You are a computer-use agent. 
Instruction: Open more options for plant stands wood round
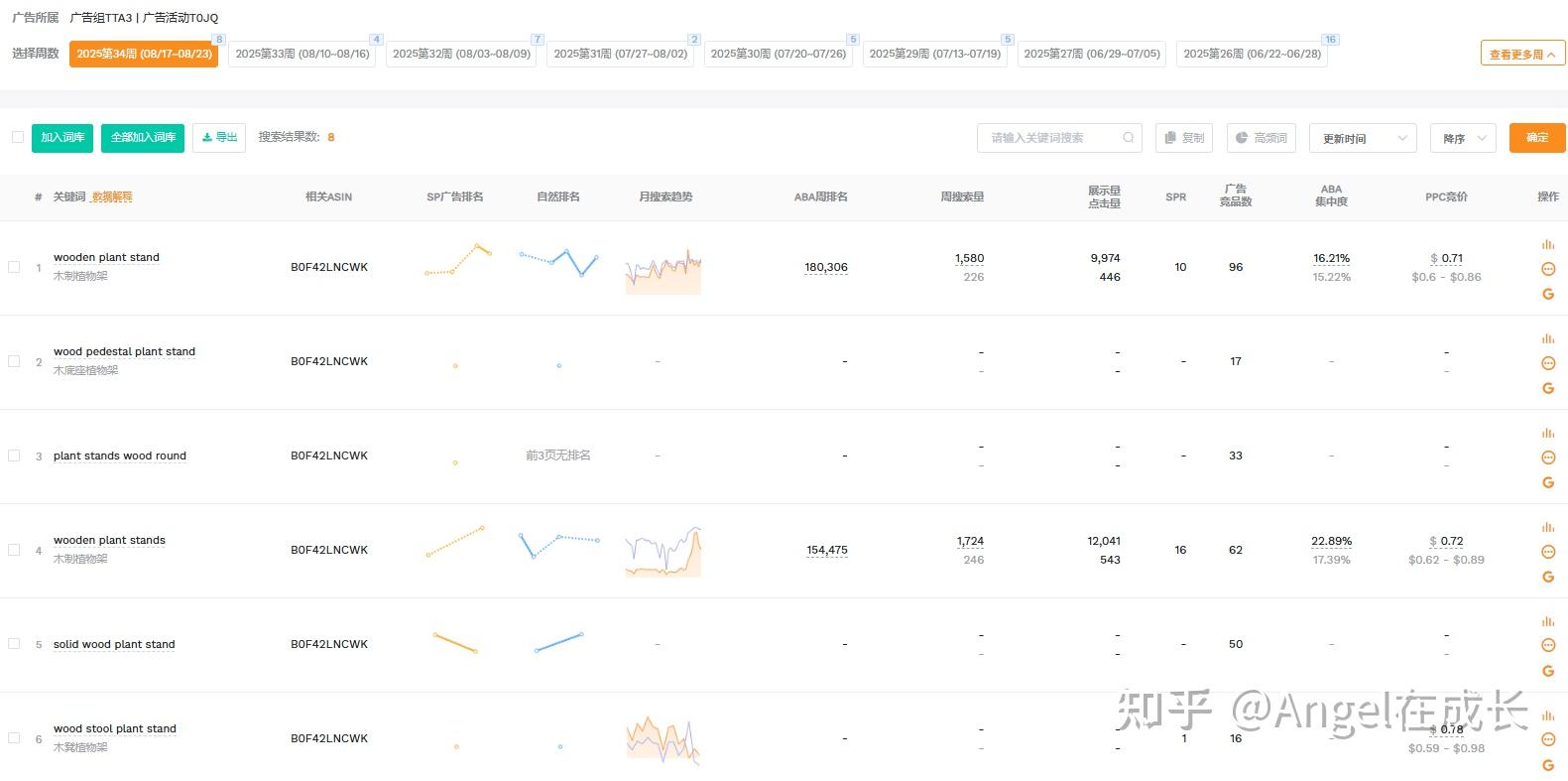1547,457
